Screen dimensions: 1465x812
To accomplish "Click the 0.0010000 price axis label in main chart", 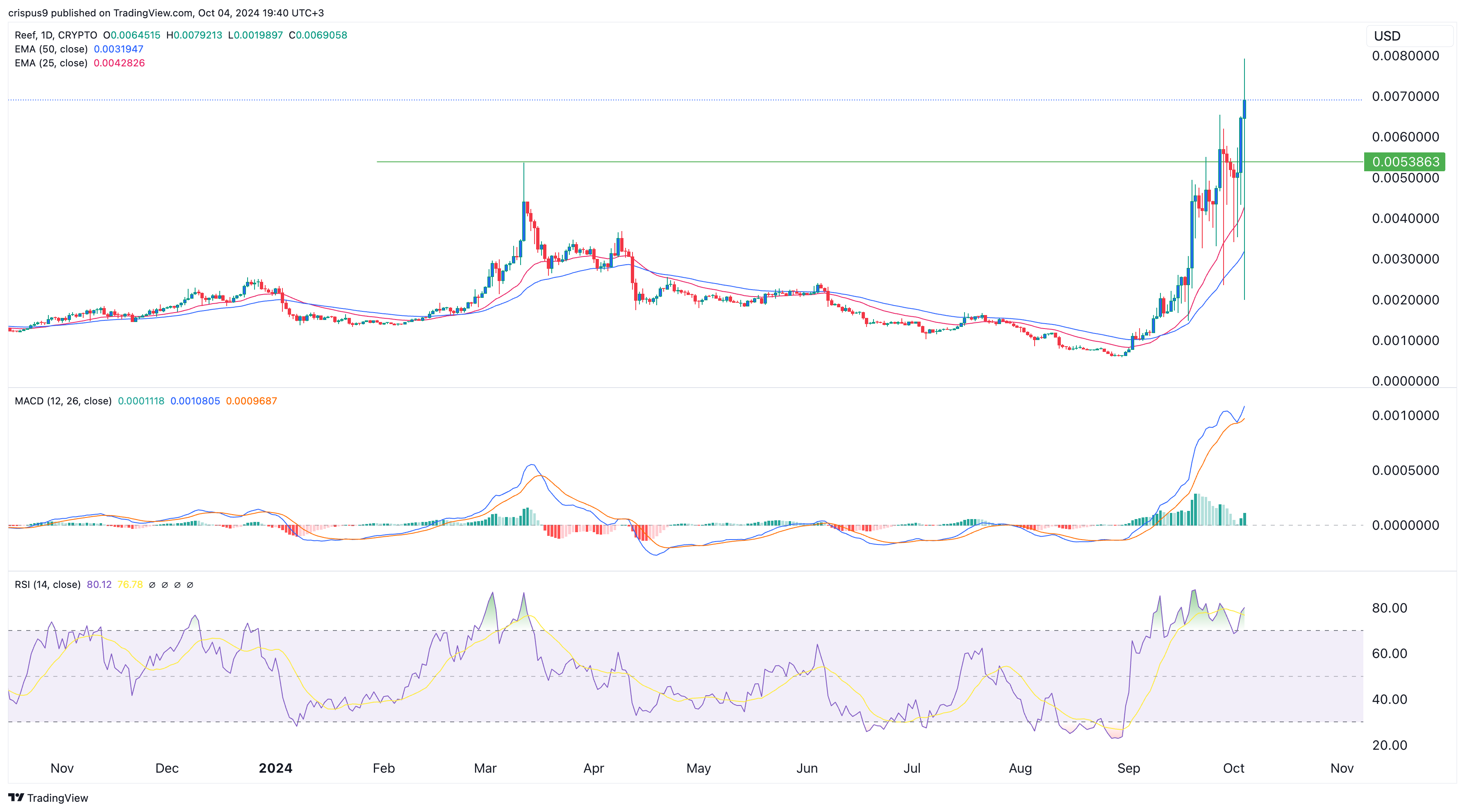I will point(1405,340).
